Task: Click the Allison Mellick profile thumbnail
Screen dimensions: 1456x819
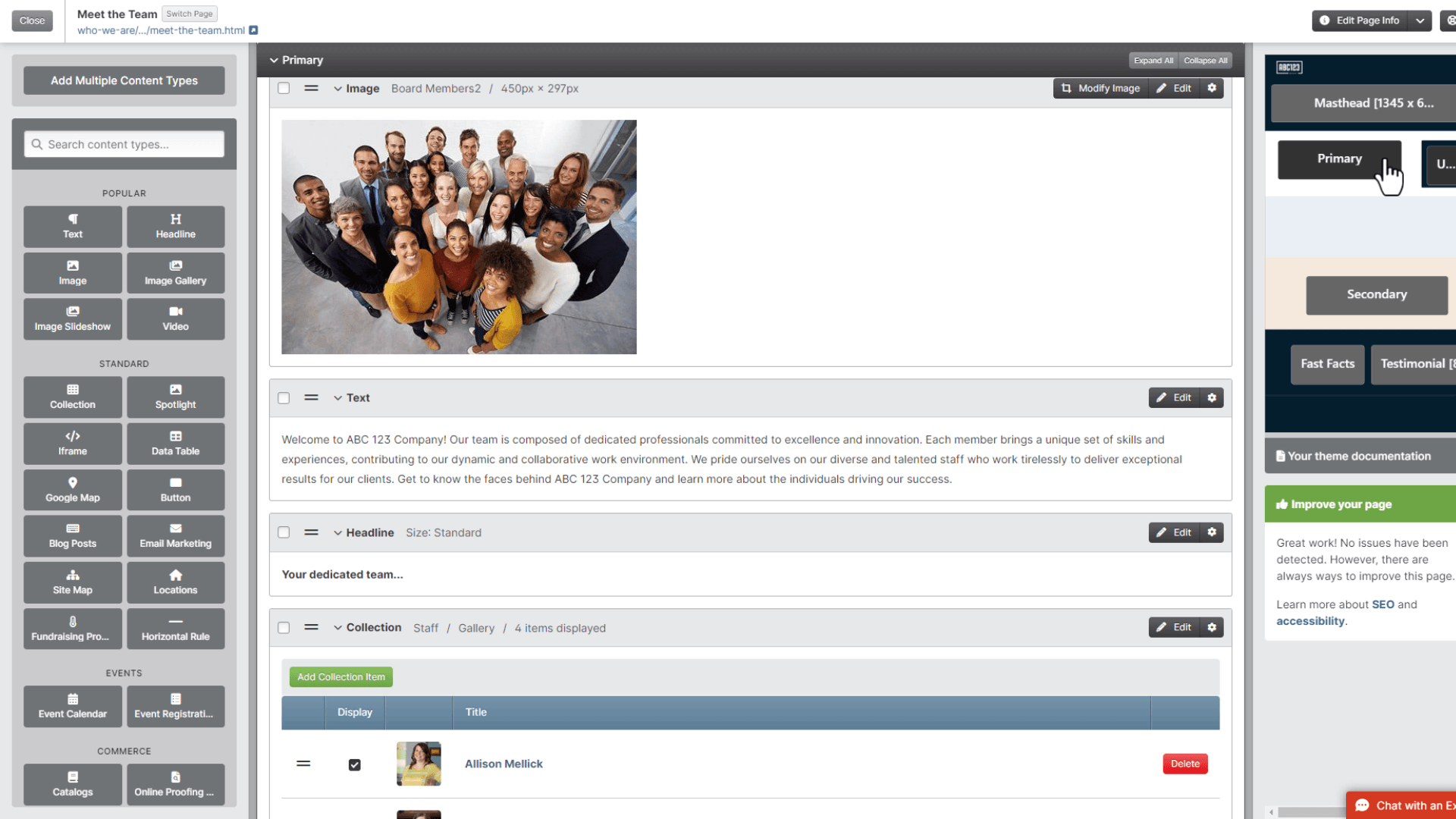Action: coord(418,763)
